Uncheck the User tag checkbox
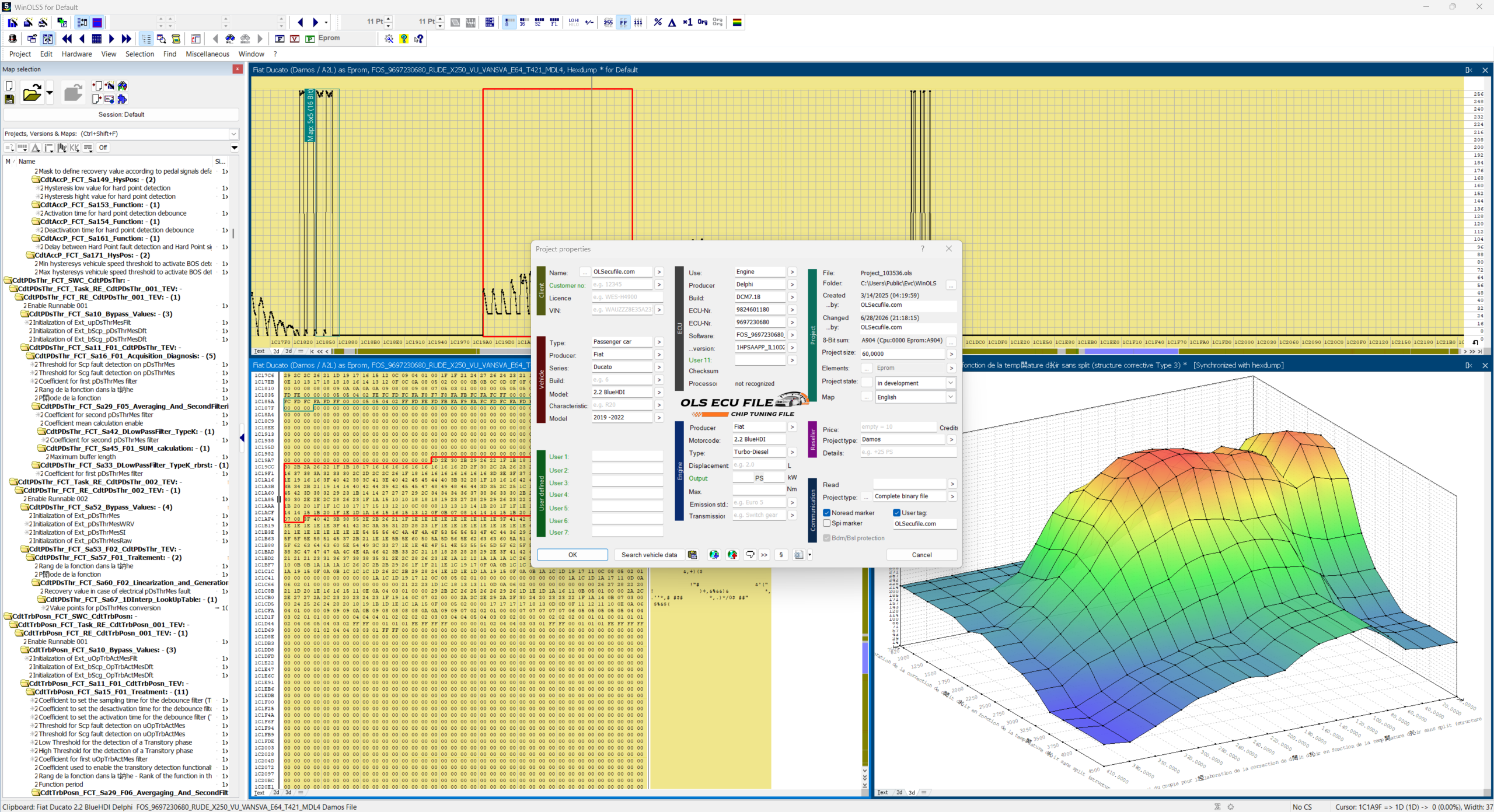The width and height of the screenshot is (1494, 812). (896, 513)
